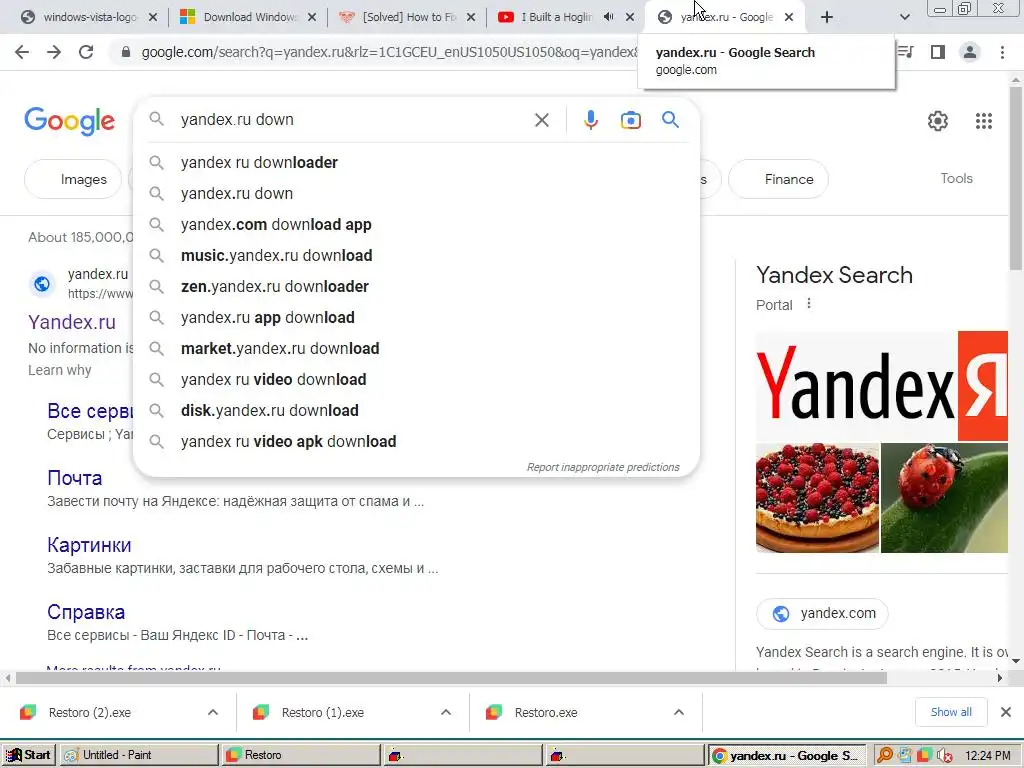The height and width of the screenshot is (768, 1024).
Task: Switch to the Download Windows tab
Action: click(x=240, y=17)
